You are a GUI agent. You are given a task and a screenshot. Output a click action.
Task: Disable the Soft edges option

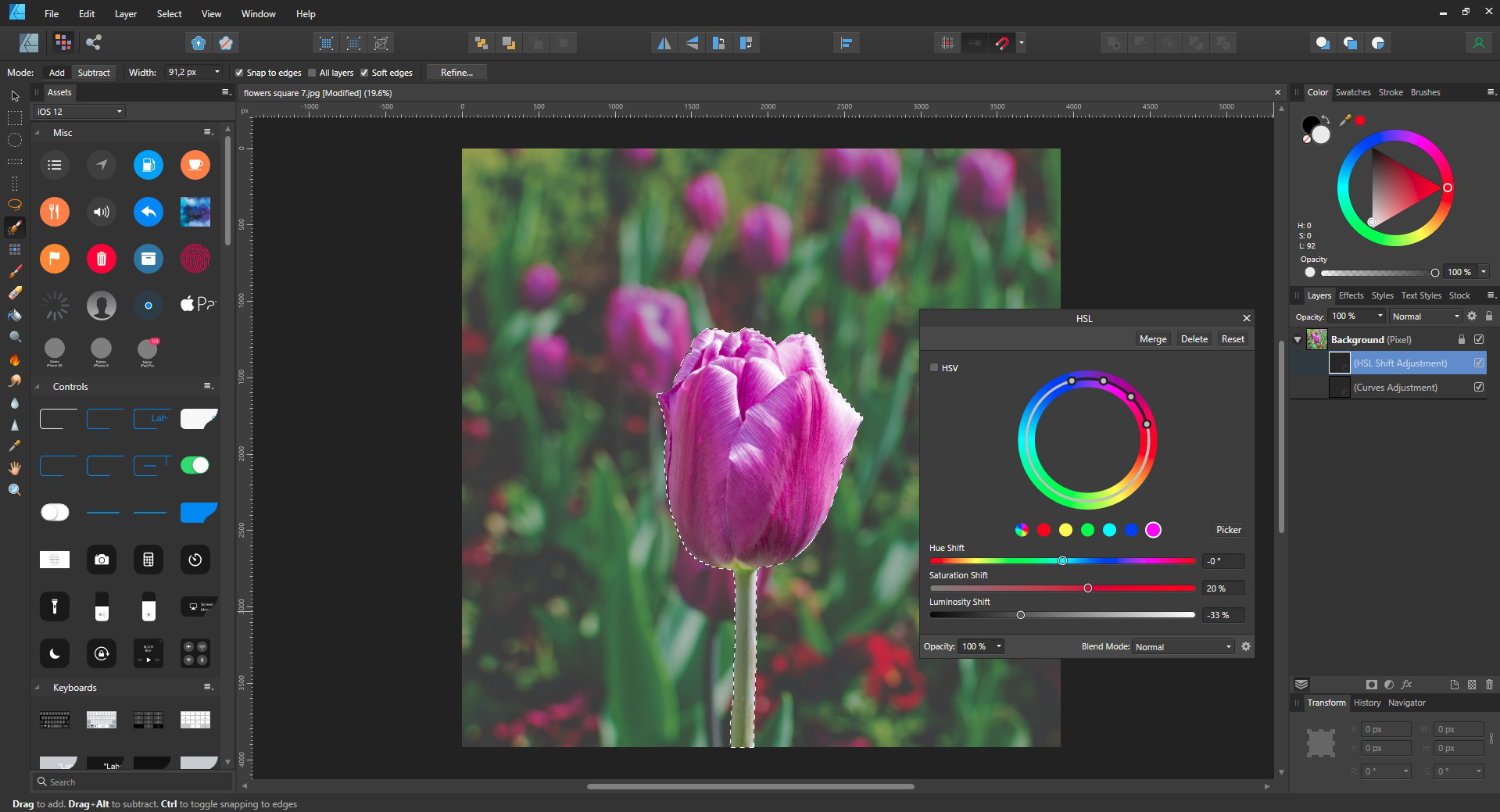[363, 72]
